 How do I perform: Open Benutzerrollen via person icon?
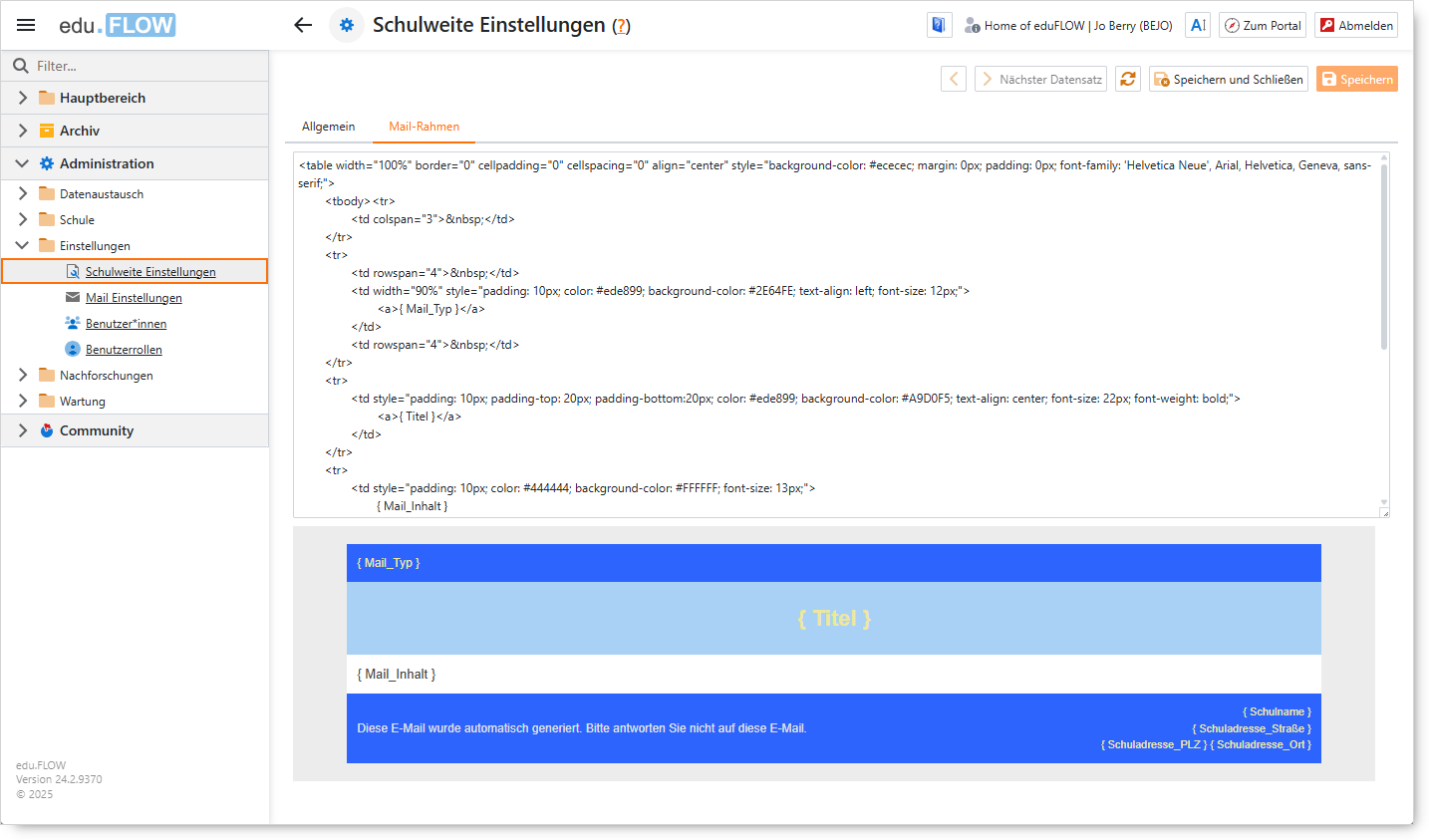click(73, 349)
